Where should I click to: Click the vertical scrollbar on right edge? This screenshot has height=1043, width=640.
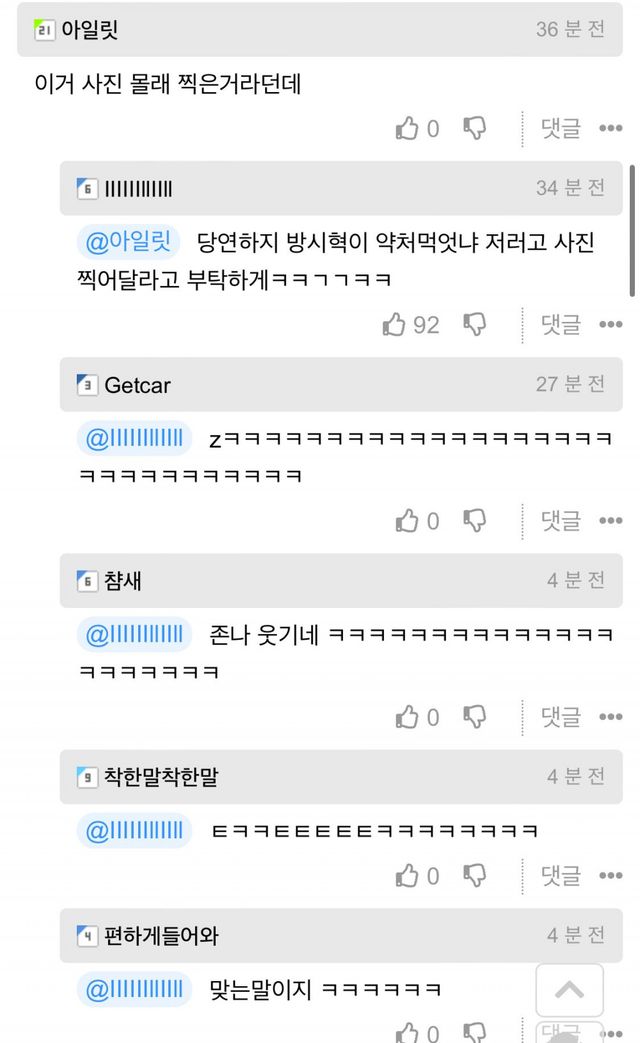pyautogui.click(x=632, y=230)
